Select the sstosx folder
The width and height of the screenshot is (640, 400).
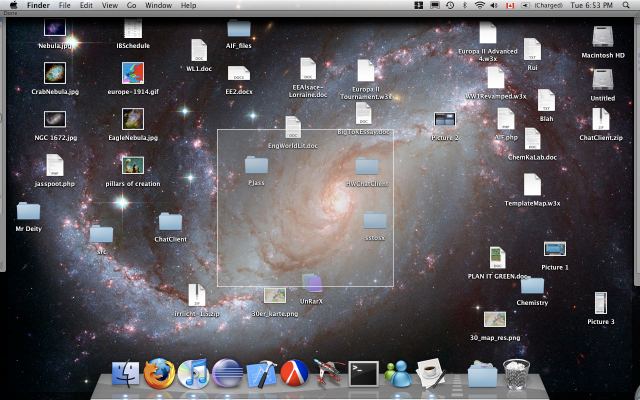pos(375,220)
